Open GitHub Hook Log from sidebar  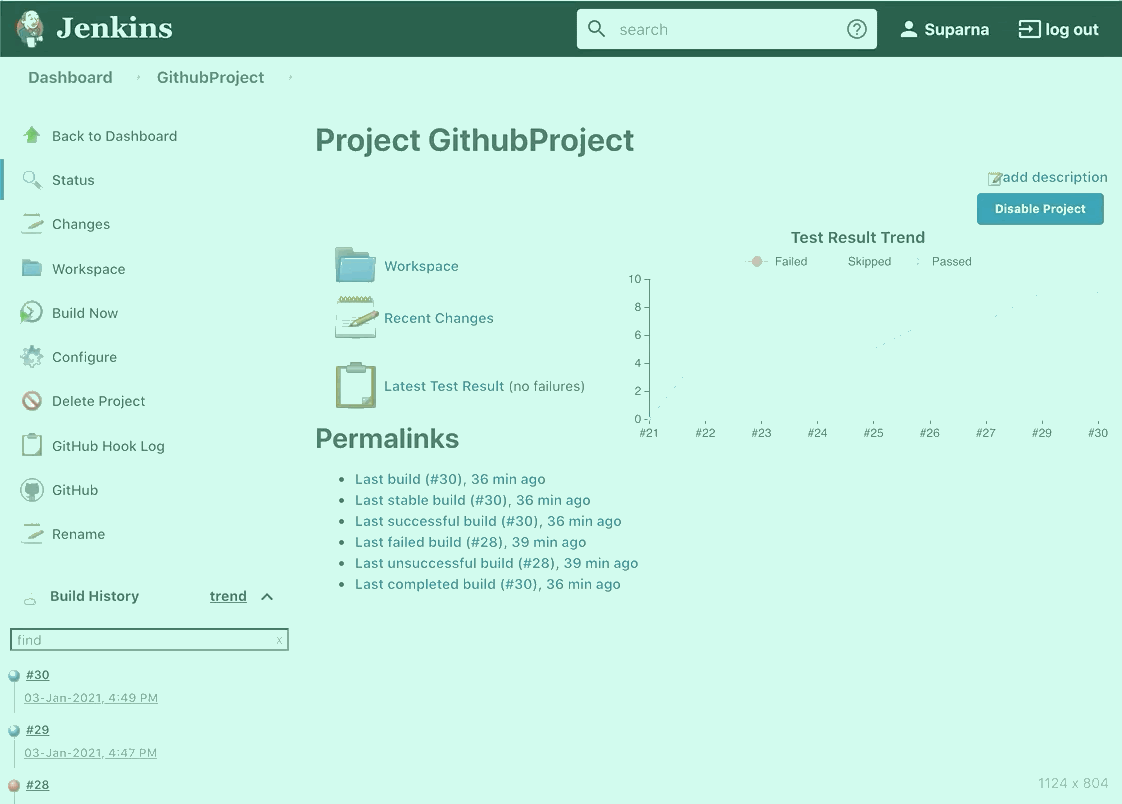point(108,446)
